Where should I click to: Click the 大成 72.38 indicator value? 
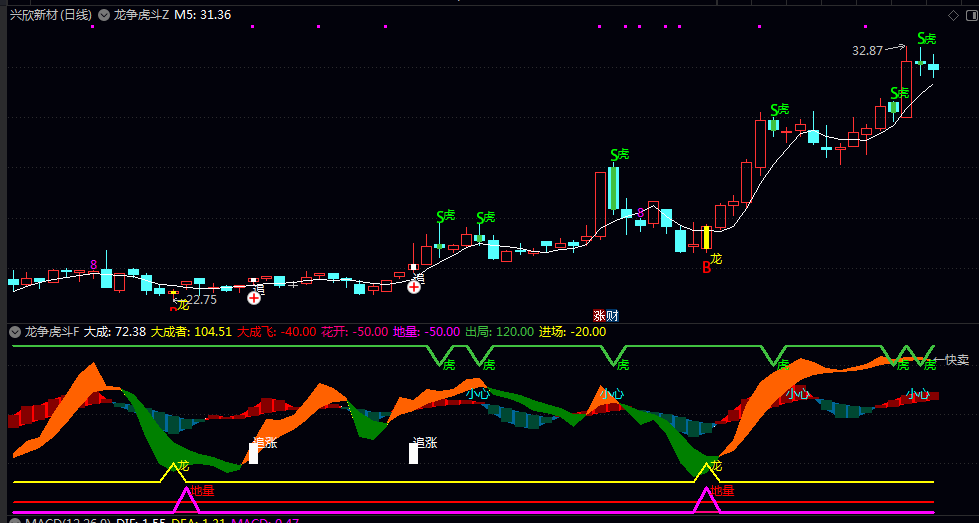115,331
